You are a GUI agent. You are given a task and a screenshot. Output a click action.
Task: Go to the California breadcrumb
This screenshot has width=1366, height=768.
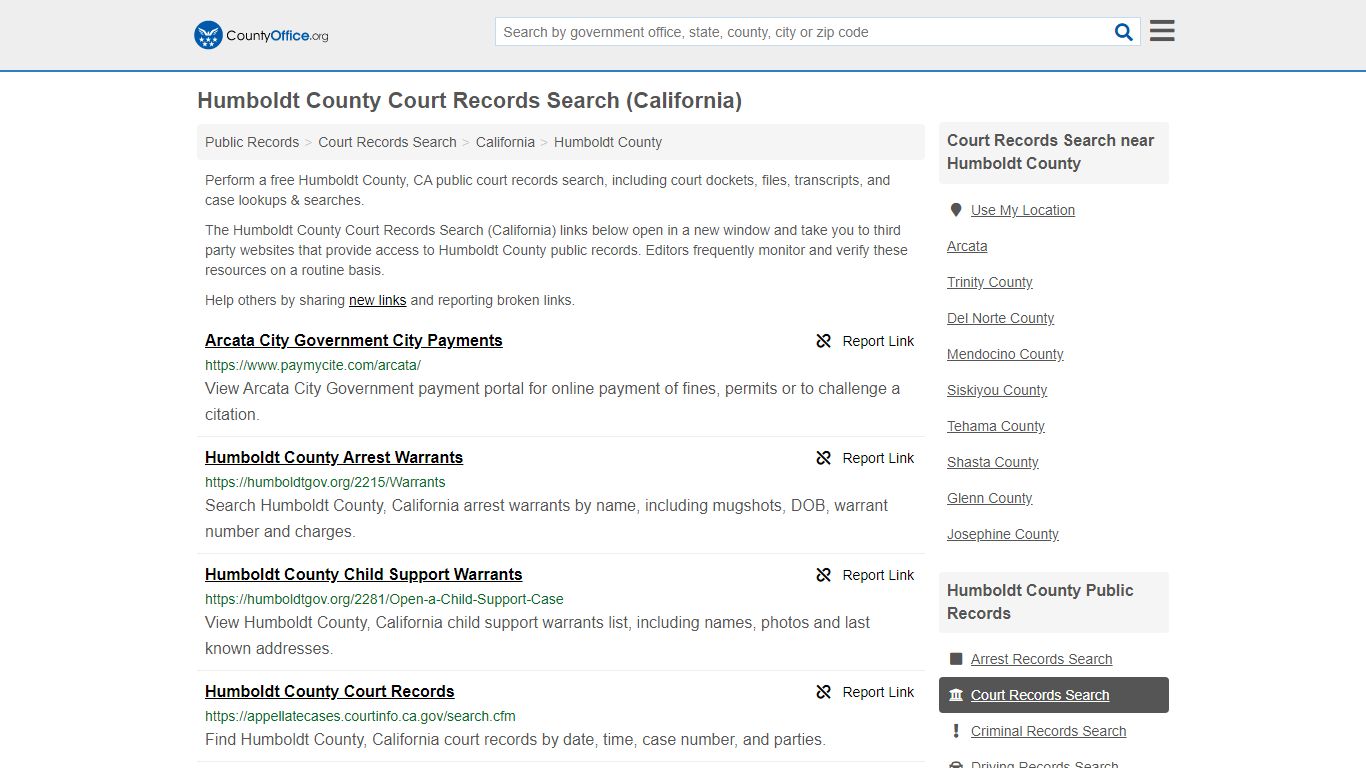(505, 142)
